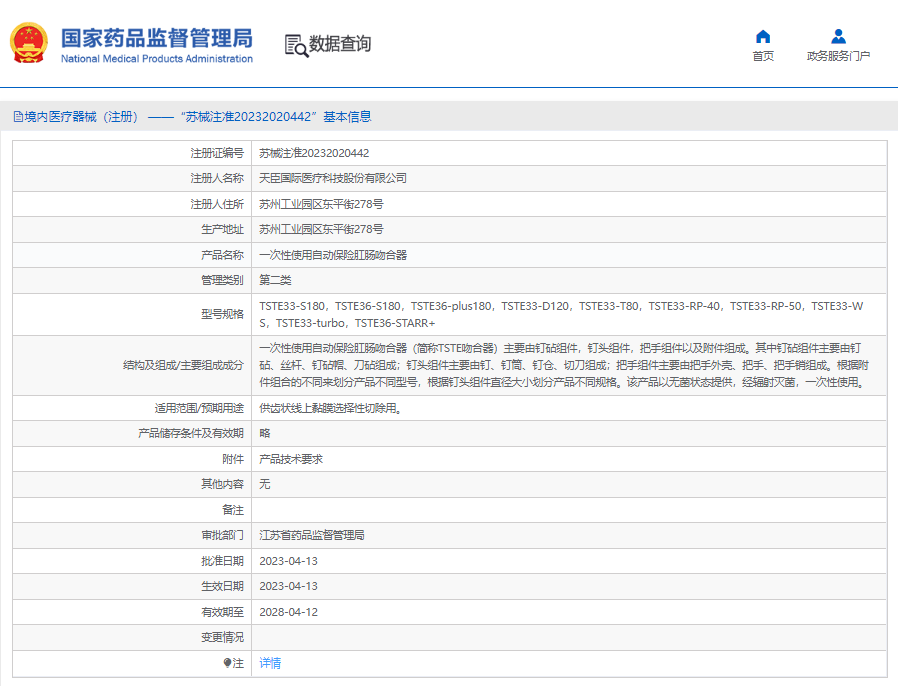Click the 适用范围/预期用途 label

click(199, 408)
